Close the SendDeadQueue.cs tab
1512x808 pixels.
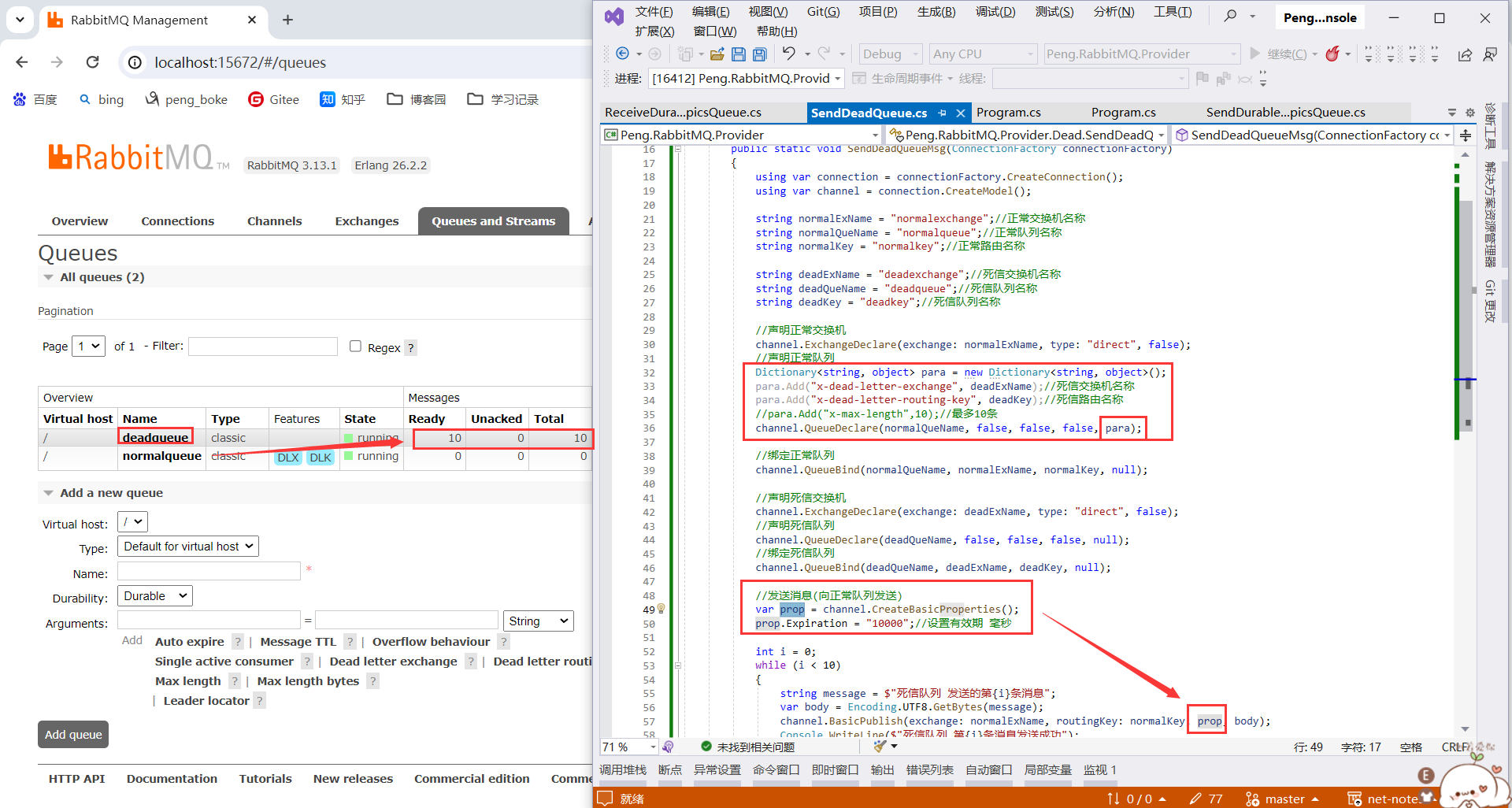click(961, 113)
